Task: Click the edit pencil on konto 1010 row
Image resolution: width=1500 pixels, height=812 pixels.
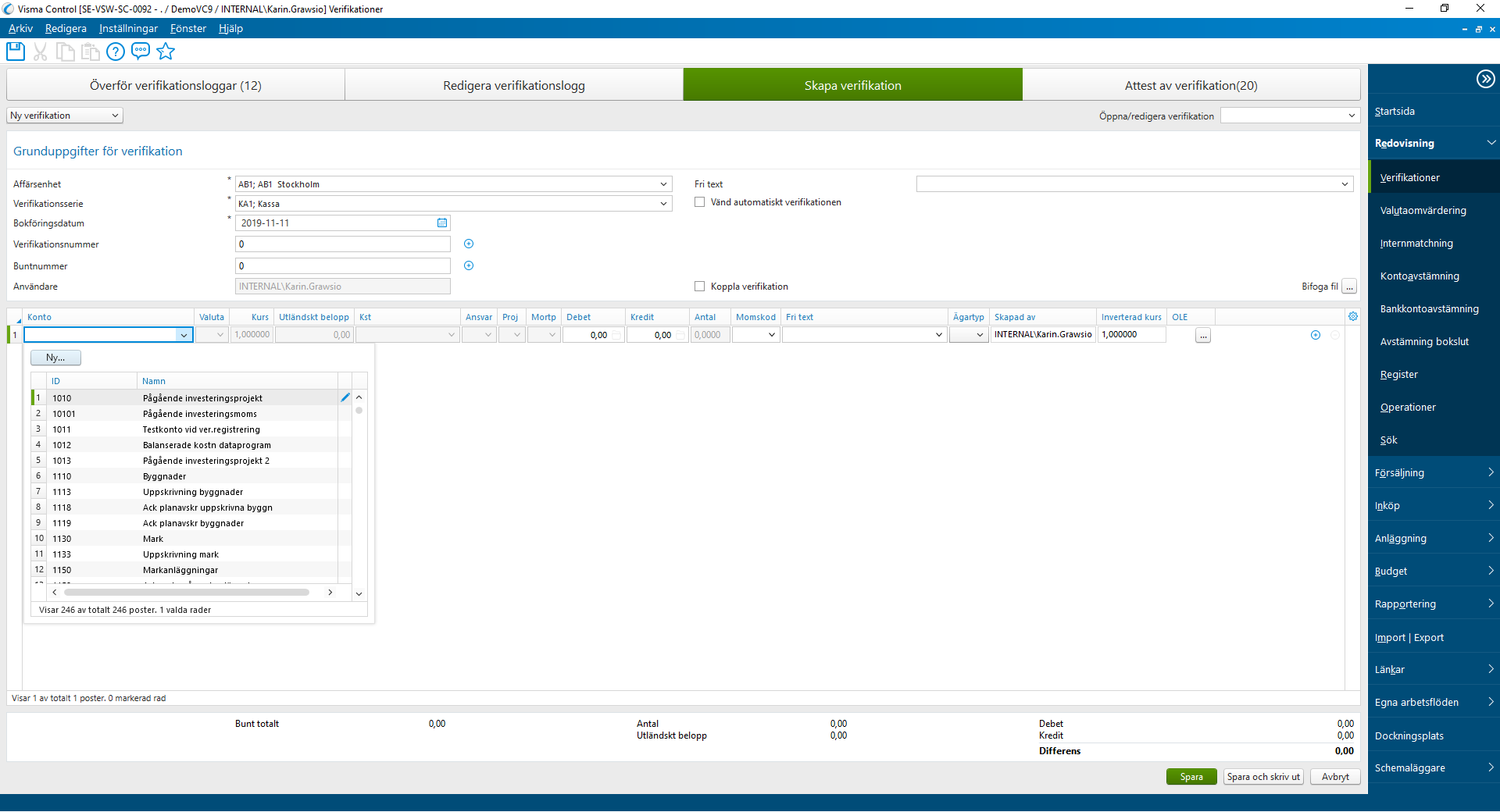Action: coord(345,397)
